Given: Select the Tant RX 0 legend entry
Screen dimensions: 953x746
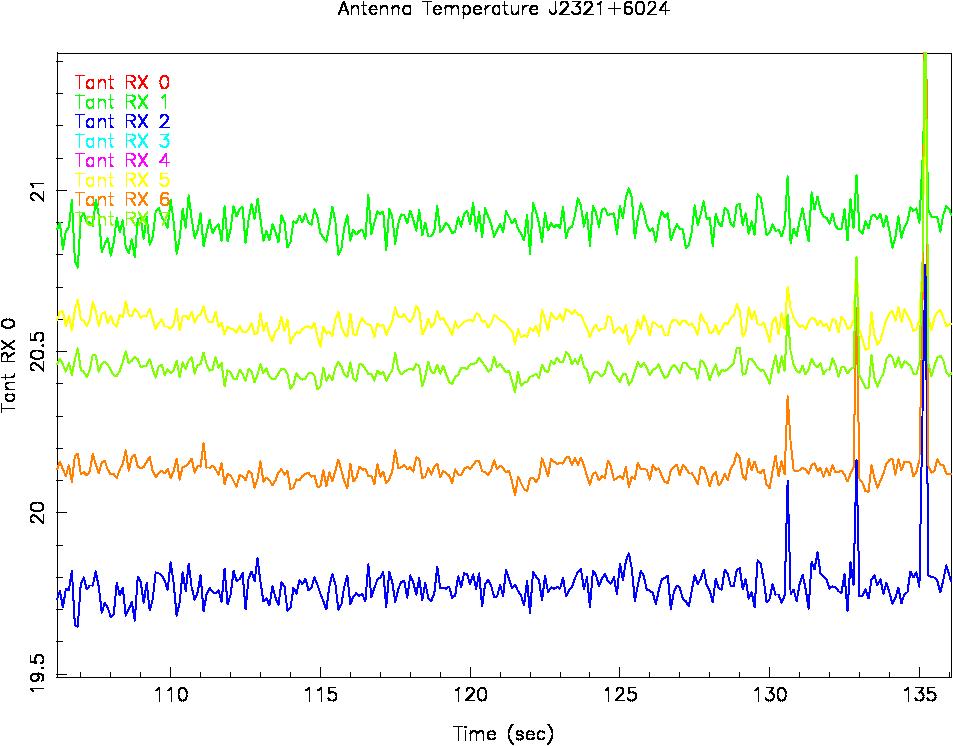Looking at the screenshot, I should 122,83.
